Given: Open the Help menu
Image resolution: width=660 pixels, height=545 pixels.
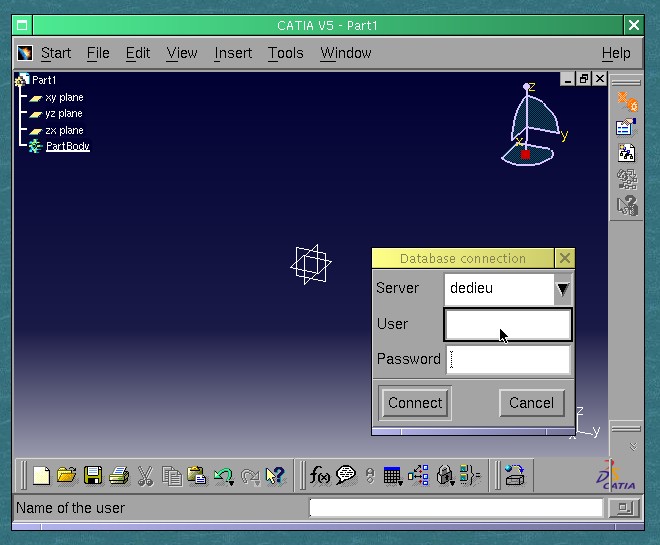Looking at the screenshot, I should tap(616, 53).
